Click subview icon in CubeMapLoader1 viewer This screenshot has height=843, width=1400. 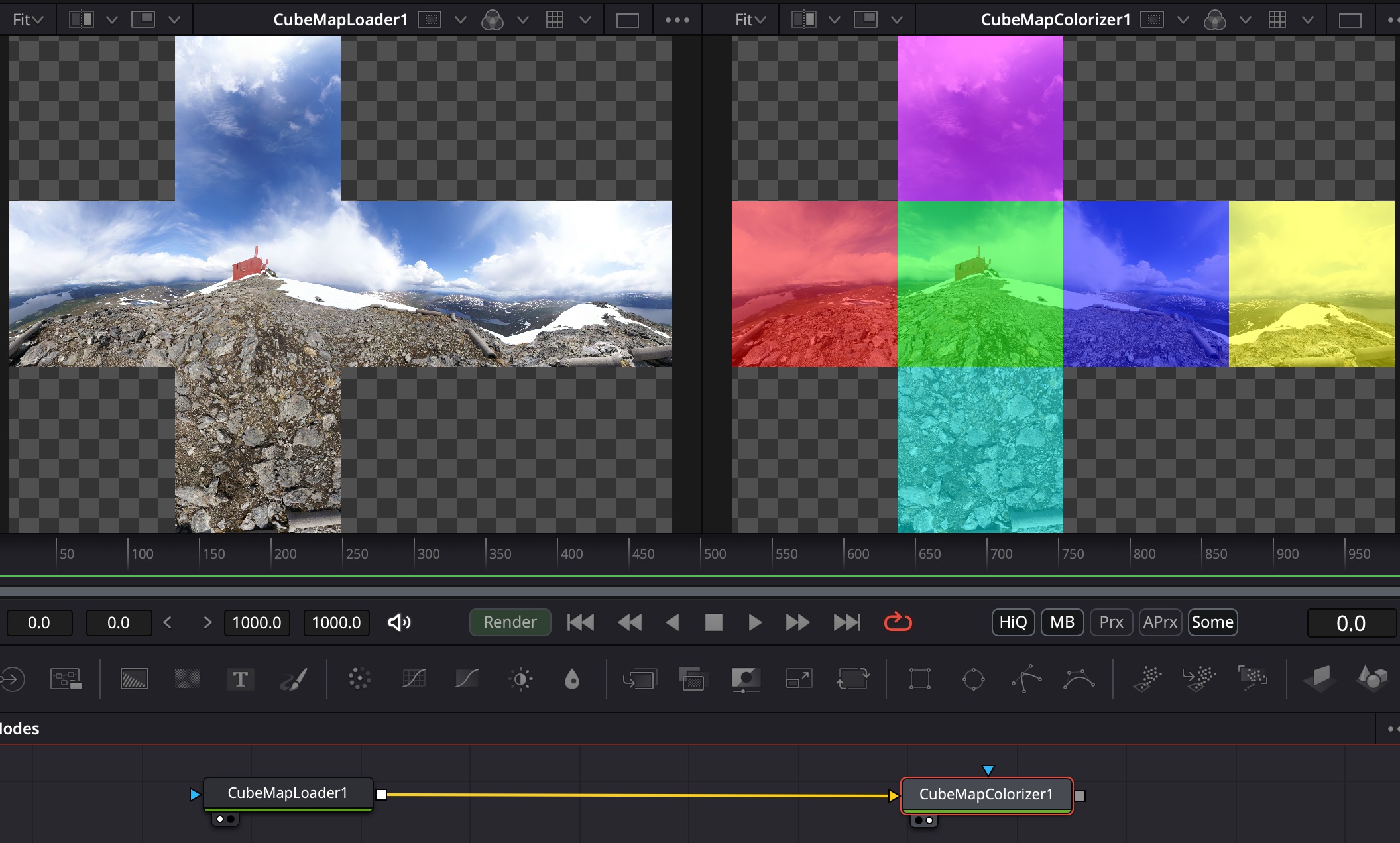coord(143,19)
